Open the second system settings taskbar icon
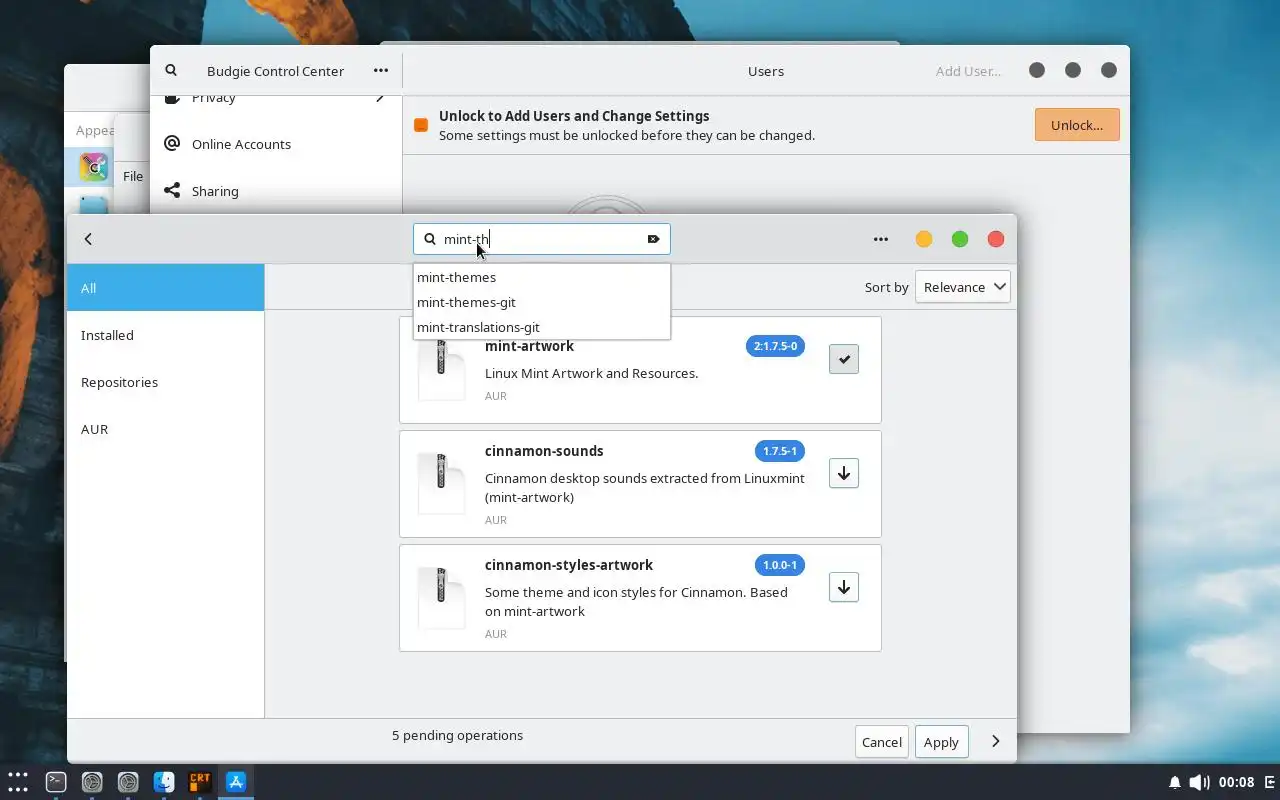The image size is (1280, 800). (128, 782)
